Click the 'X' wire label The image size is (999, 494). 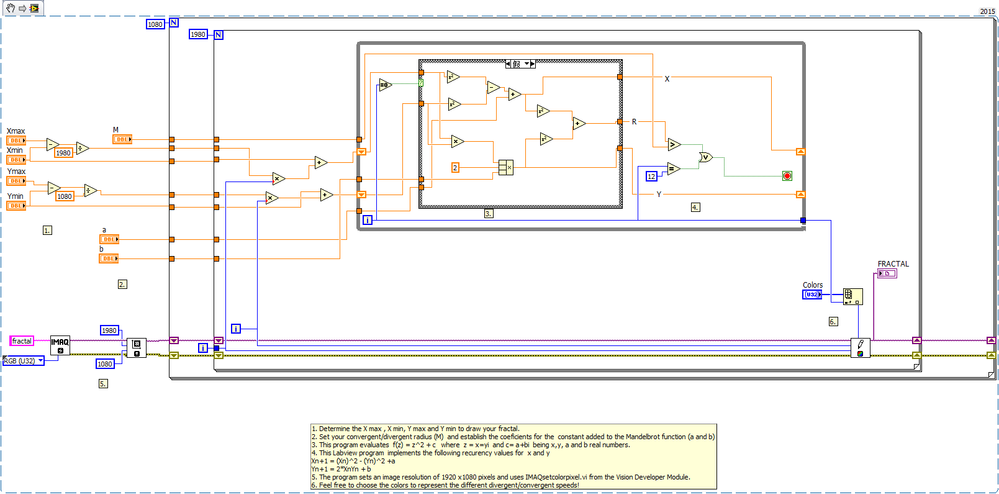(667, 79)
